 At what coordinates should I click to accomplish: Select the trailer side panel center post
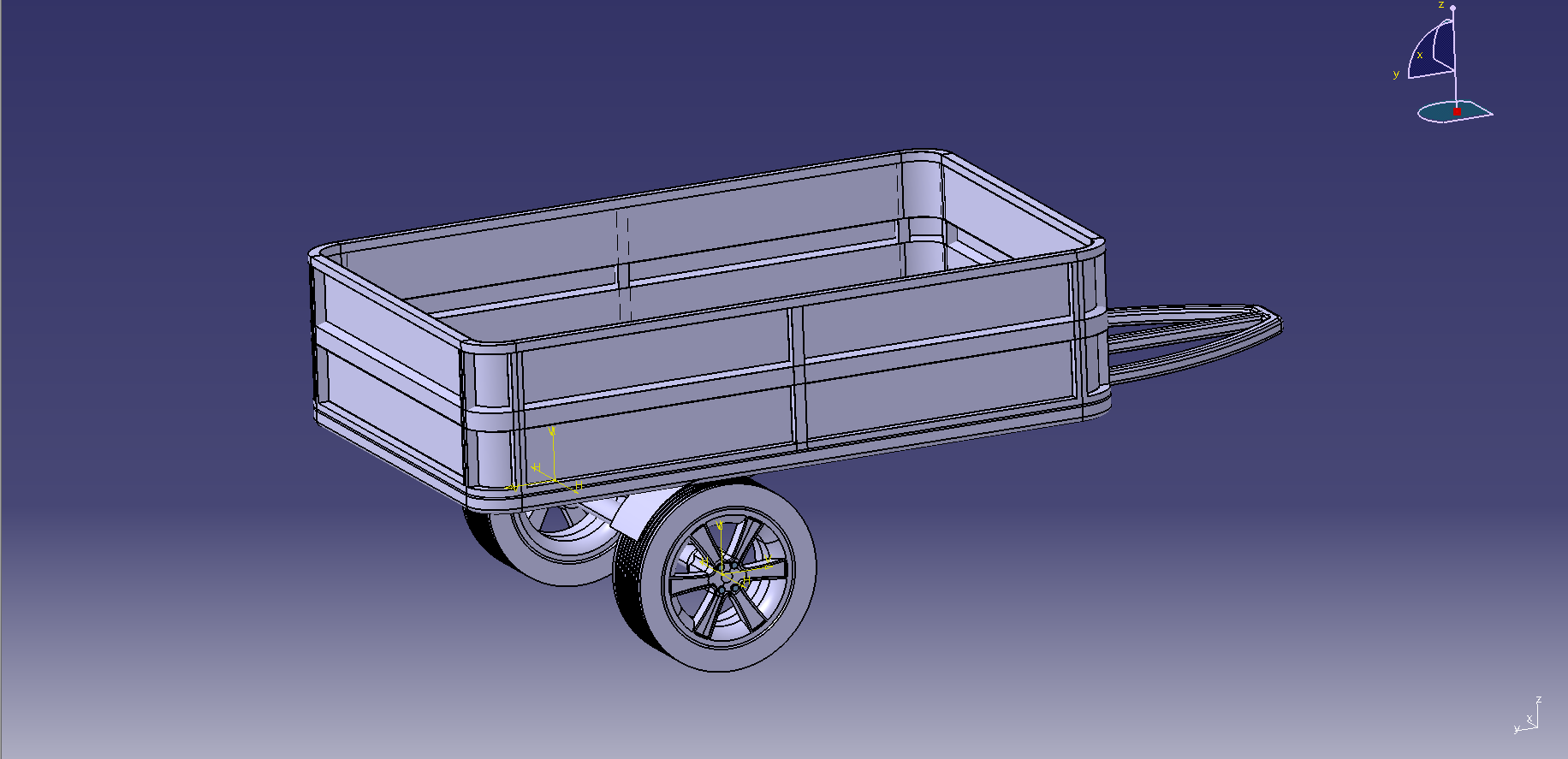click(797, 377)
